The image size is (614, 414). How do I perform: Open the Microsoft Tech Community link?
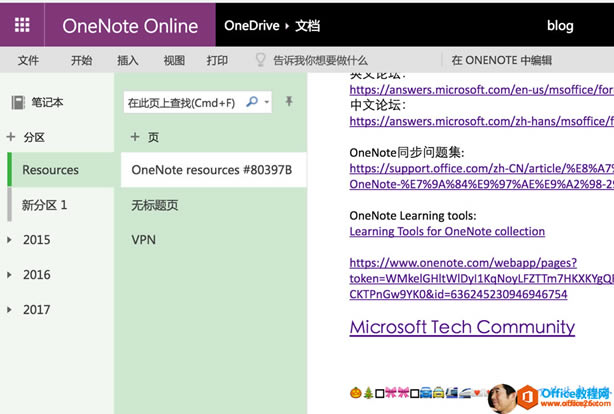(462, 327)
